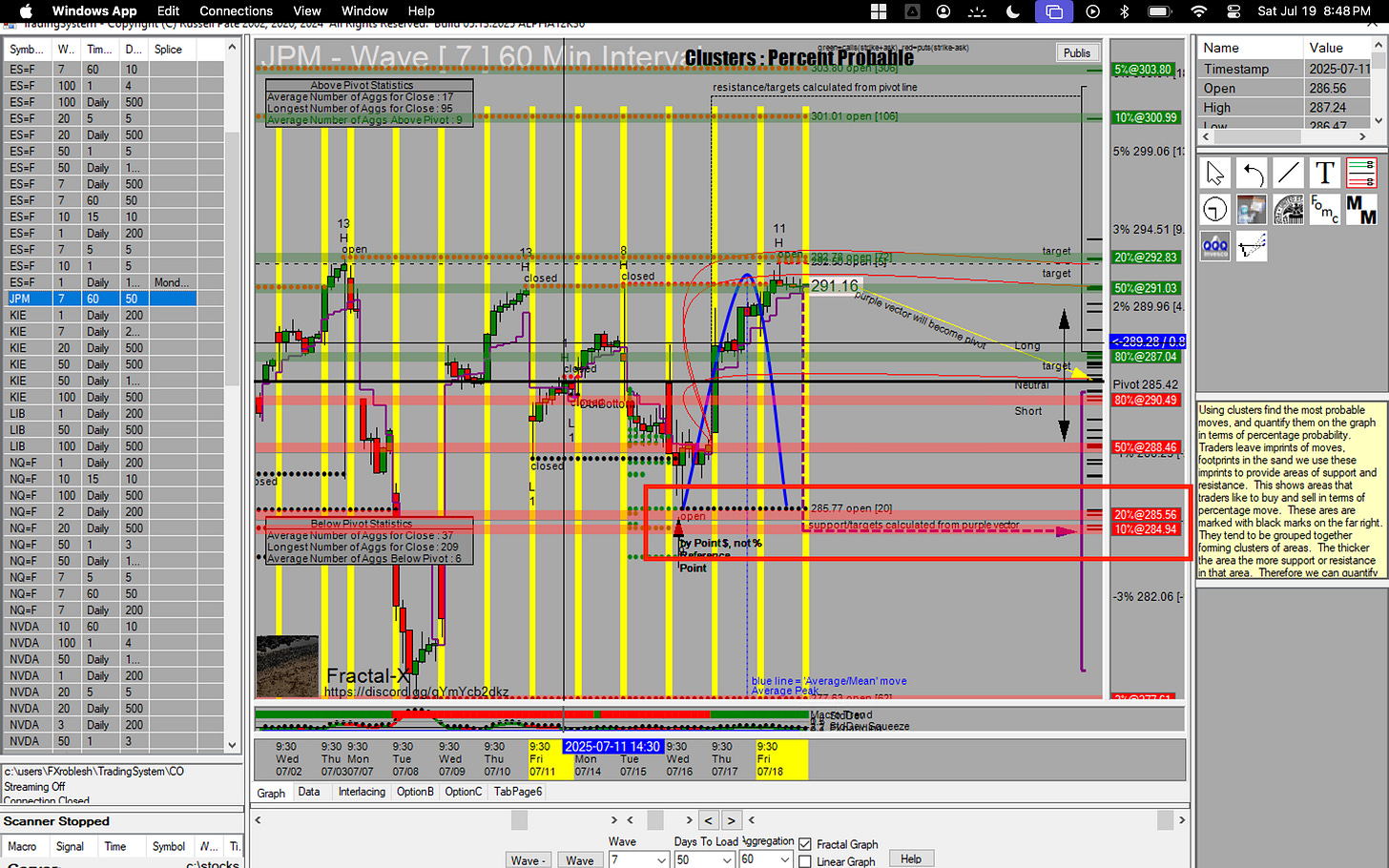Click the Do Not Disturb moon icon
1389x868 pixels.
pos(1013,11)
